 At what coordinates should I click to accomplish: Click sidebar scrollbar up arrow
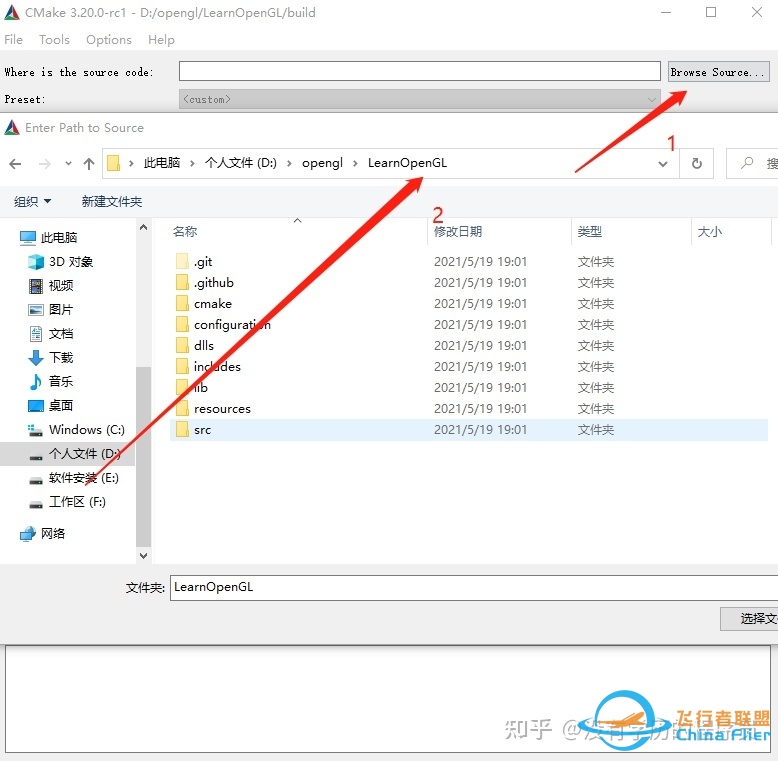[143, 227]
